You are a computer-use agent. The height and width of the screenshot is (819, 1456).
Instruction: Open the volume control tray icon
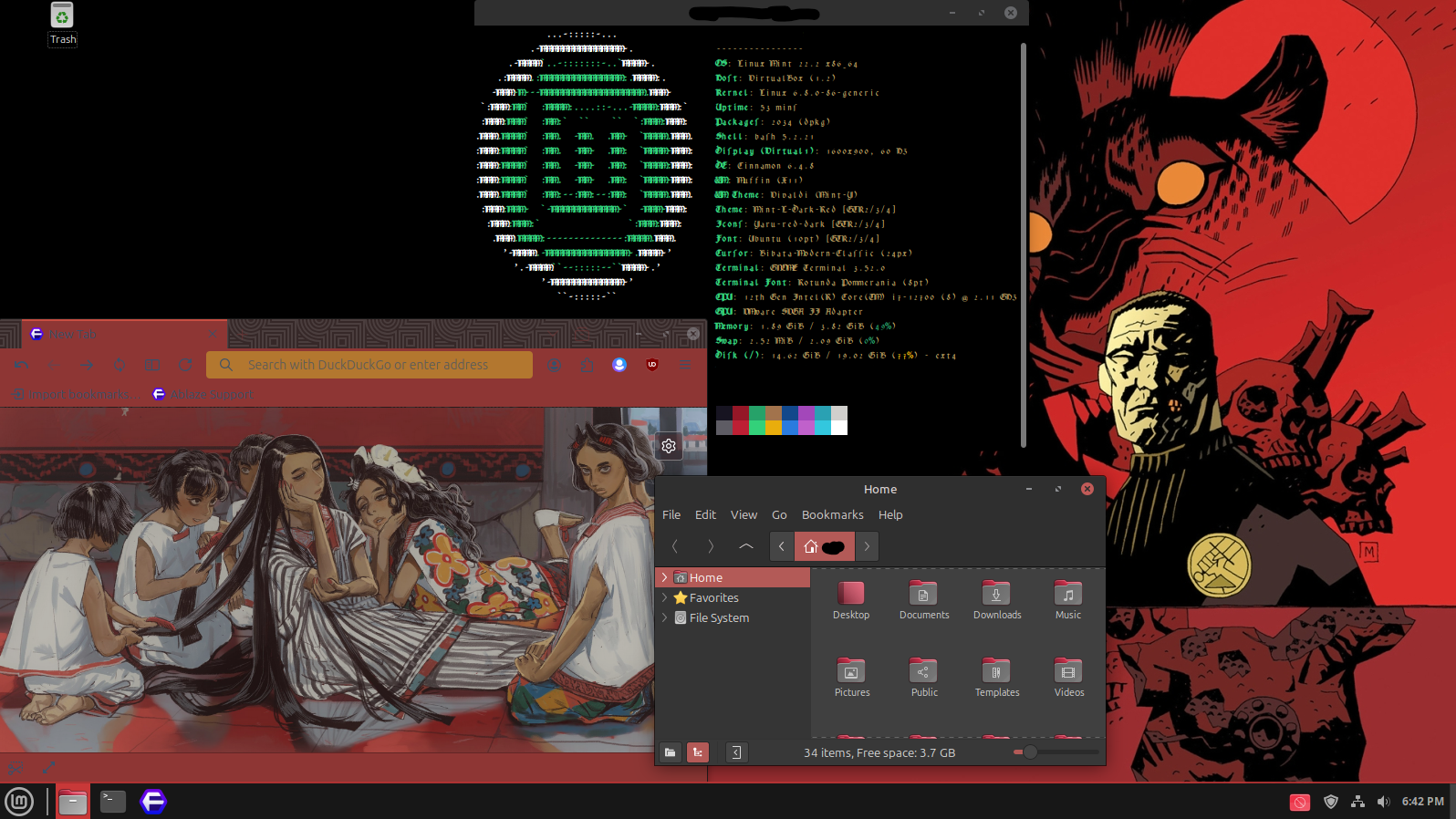1384,802
